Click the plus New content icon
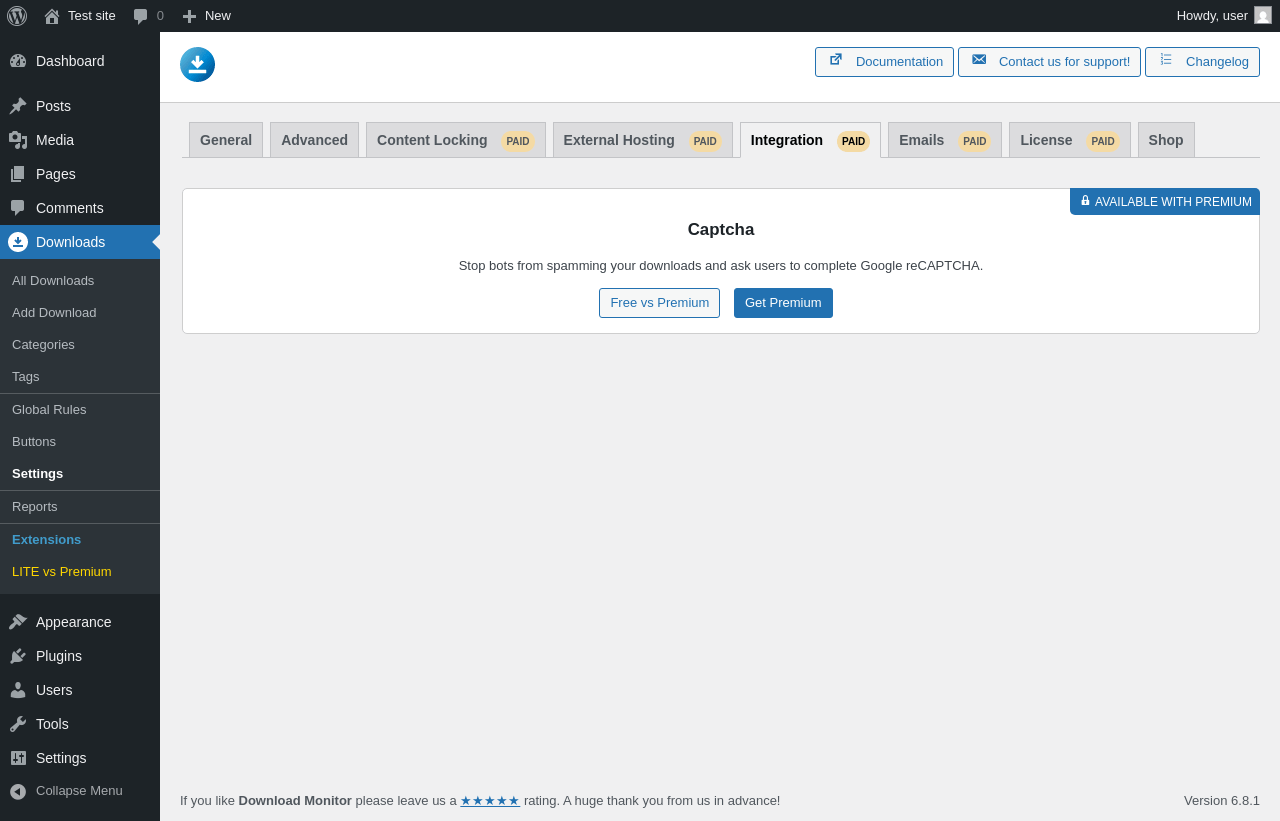Viewport: 1280px width, 821px height. (x=189, y=16)
